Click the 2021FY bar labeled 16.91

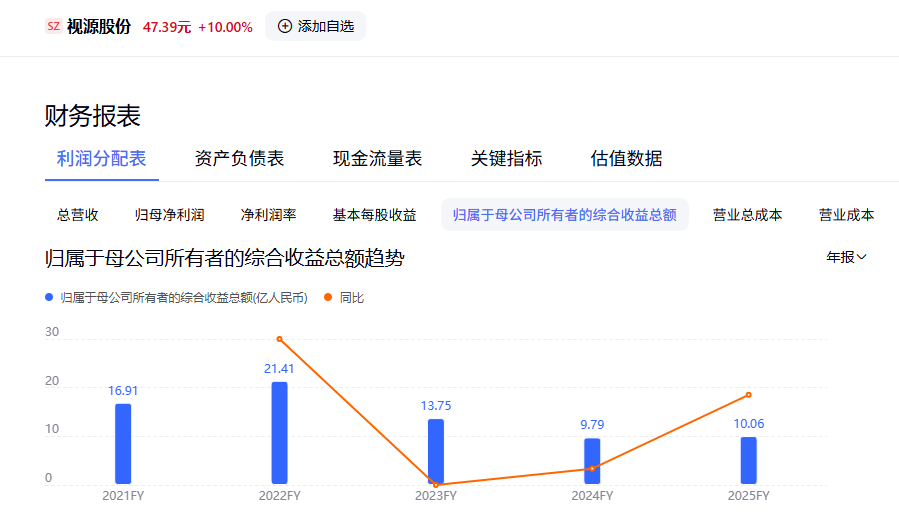pyautogui.click(x=123, y=444)
